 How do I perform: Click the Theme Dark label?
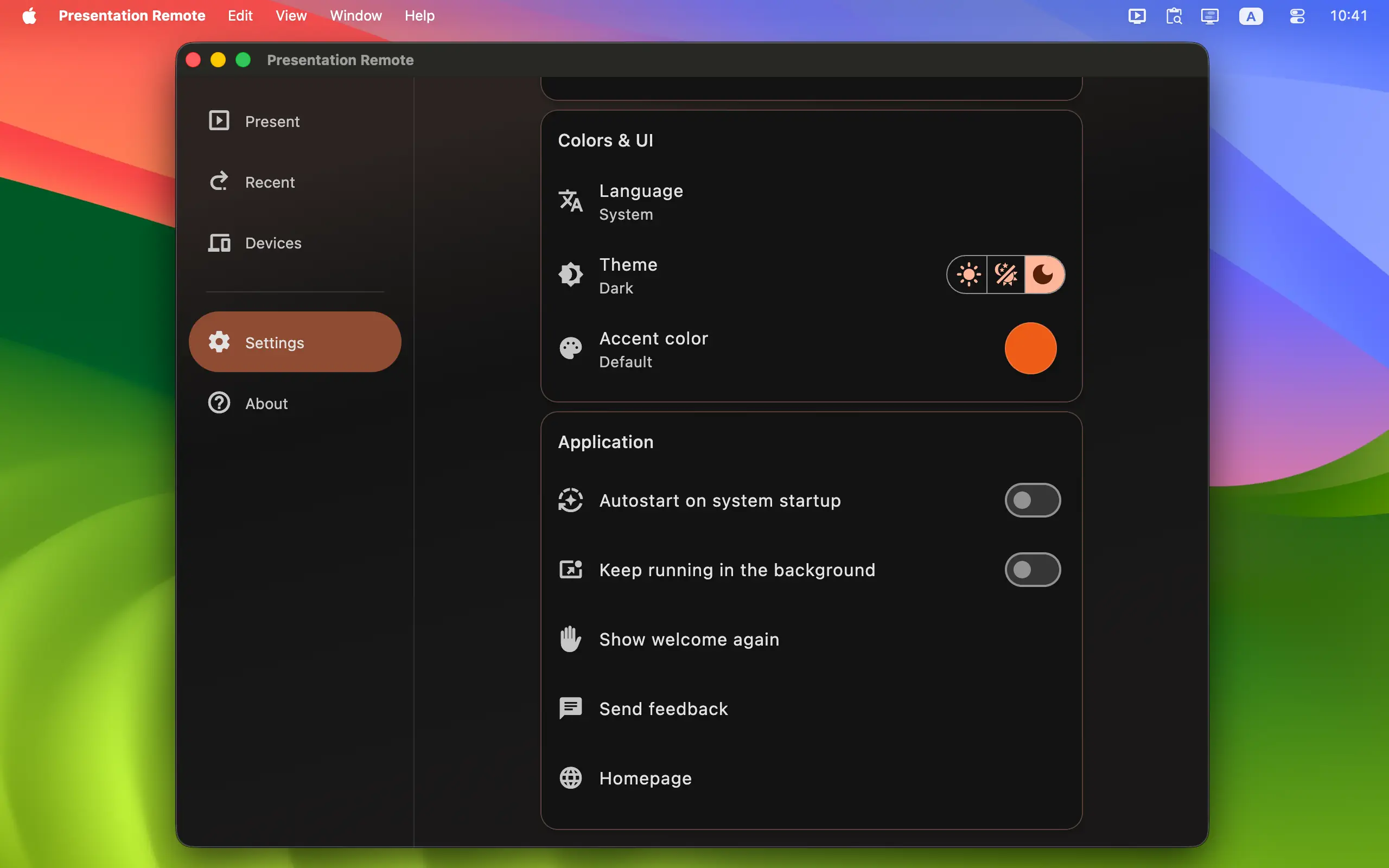tap(628, 276)
